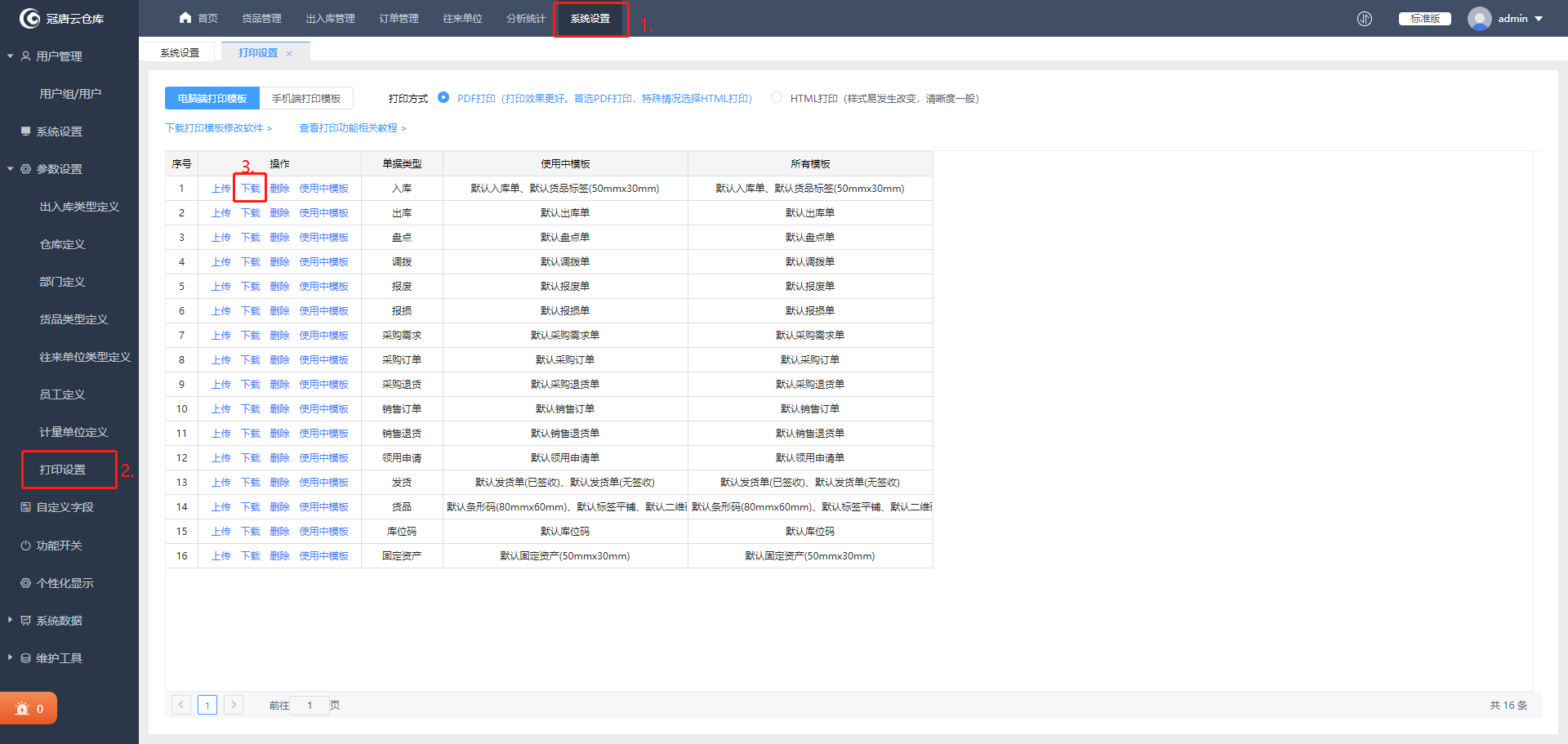The width and height of the screenshot is (1568, 744).
Task: Click 默认采购退货单 in 使用中模板 column
Action: click(x=565, y=385)
